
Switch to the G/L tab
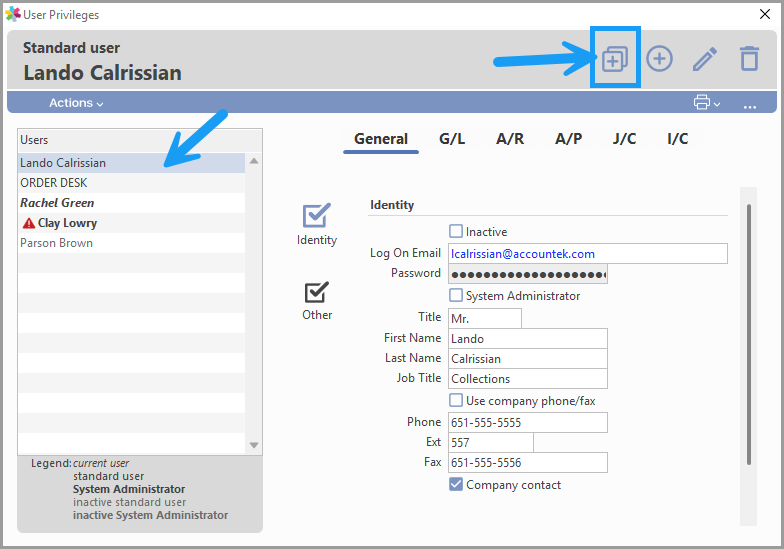[x=452, y=139]
